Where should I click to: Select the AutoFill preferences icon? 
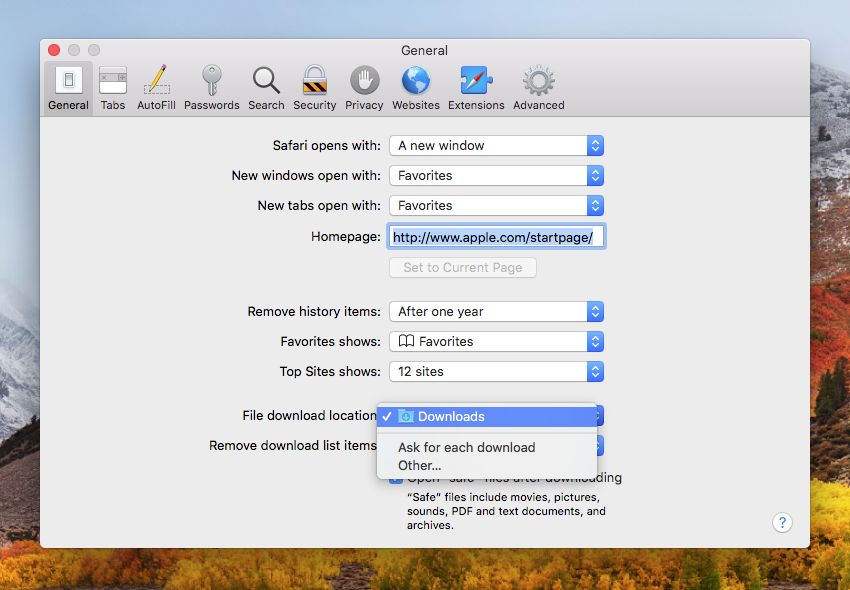point(156,87)
